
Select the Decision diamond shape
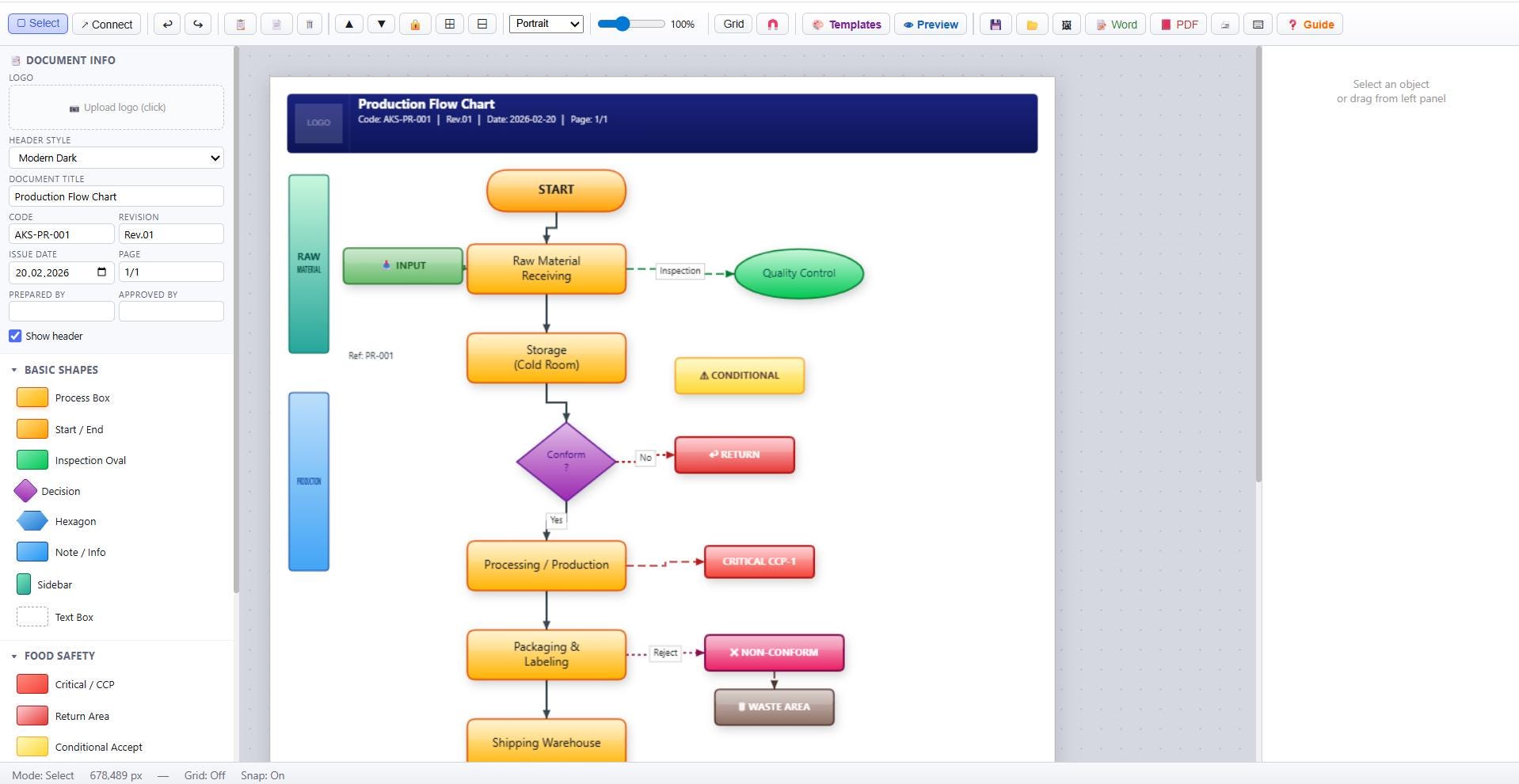coord(48,491)
